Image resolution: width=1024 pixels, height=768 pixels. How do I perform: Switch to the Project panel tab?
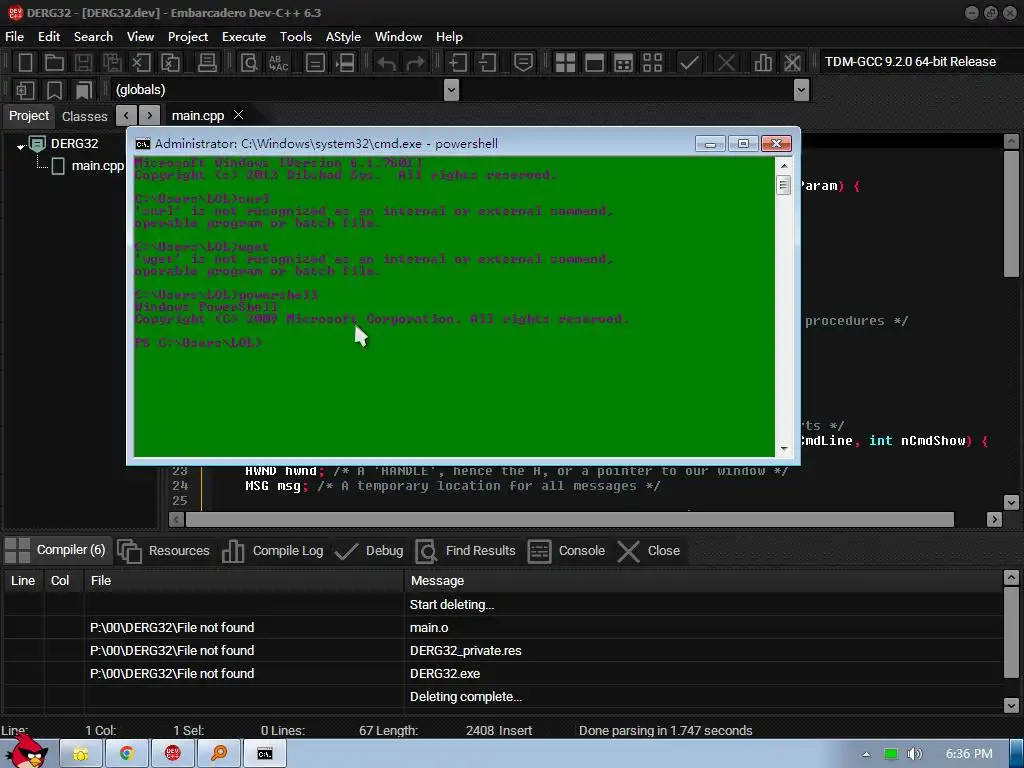click(x=29, y=116)
